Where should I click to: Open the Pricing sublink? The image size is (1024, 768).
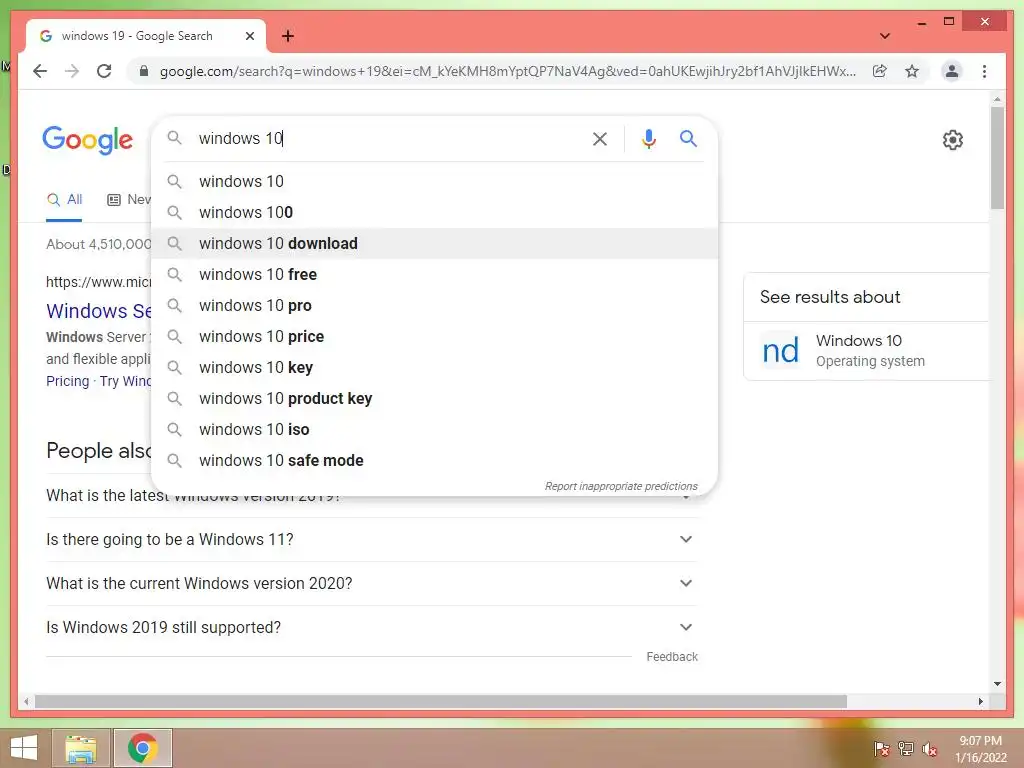point(67,381)
